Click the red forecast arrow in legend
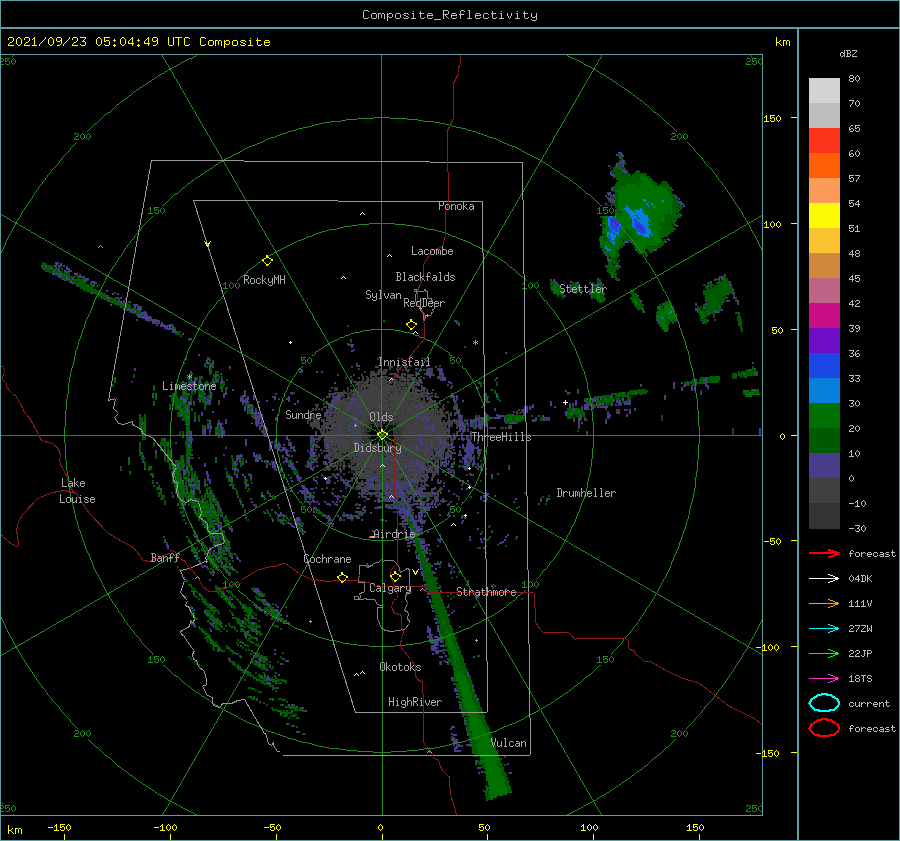The width and height of the screenshot is (900, 841). [824, 553]
